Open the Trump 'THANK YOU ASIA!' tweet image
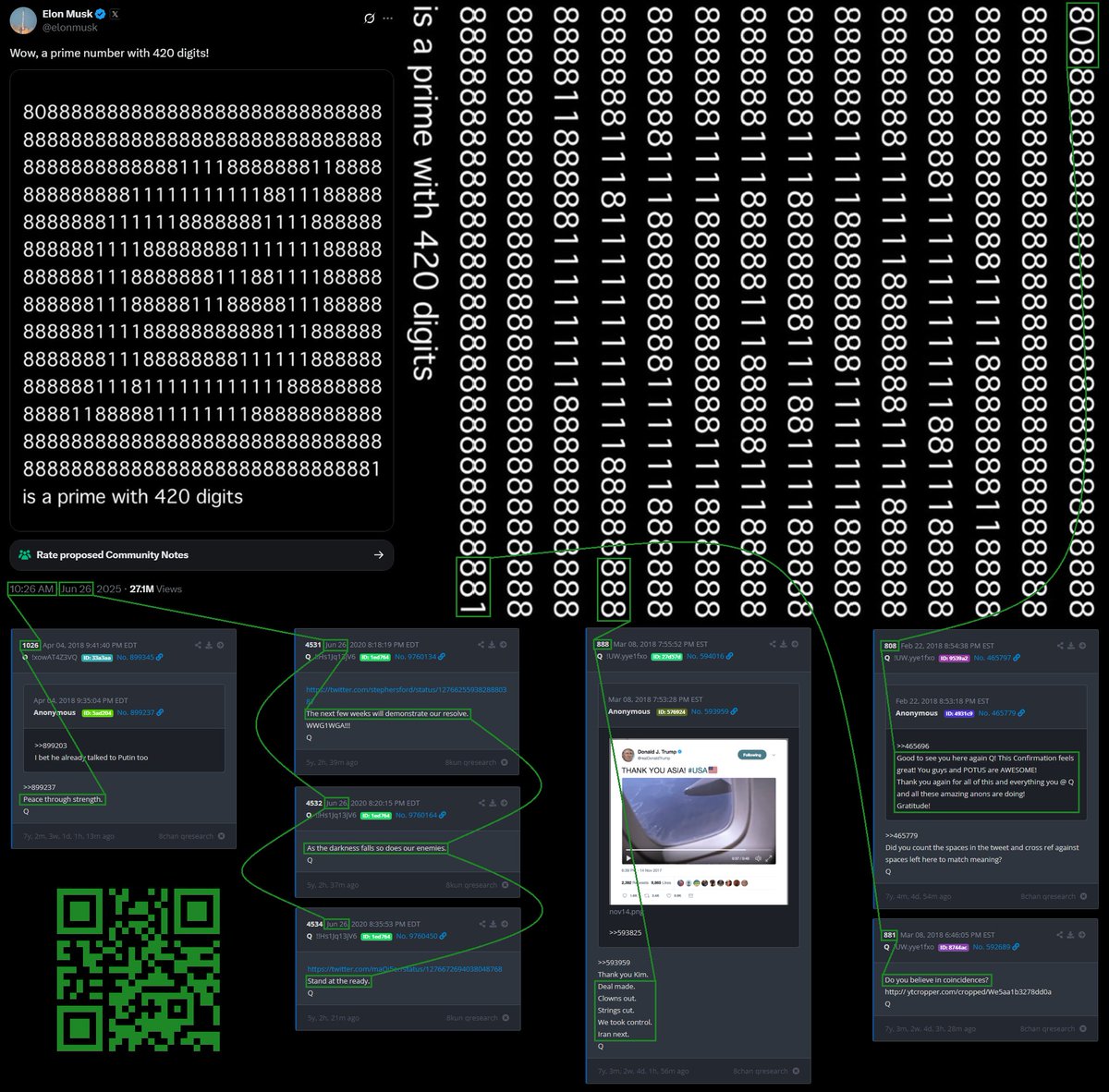This screenshot has width=1109, height=1092. tap(700, 820)
